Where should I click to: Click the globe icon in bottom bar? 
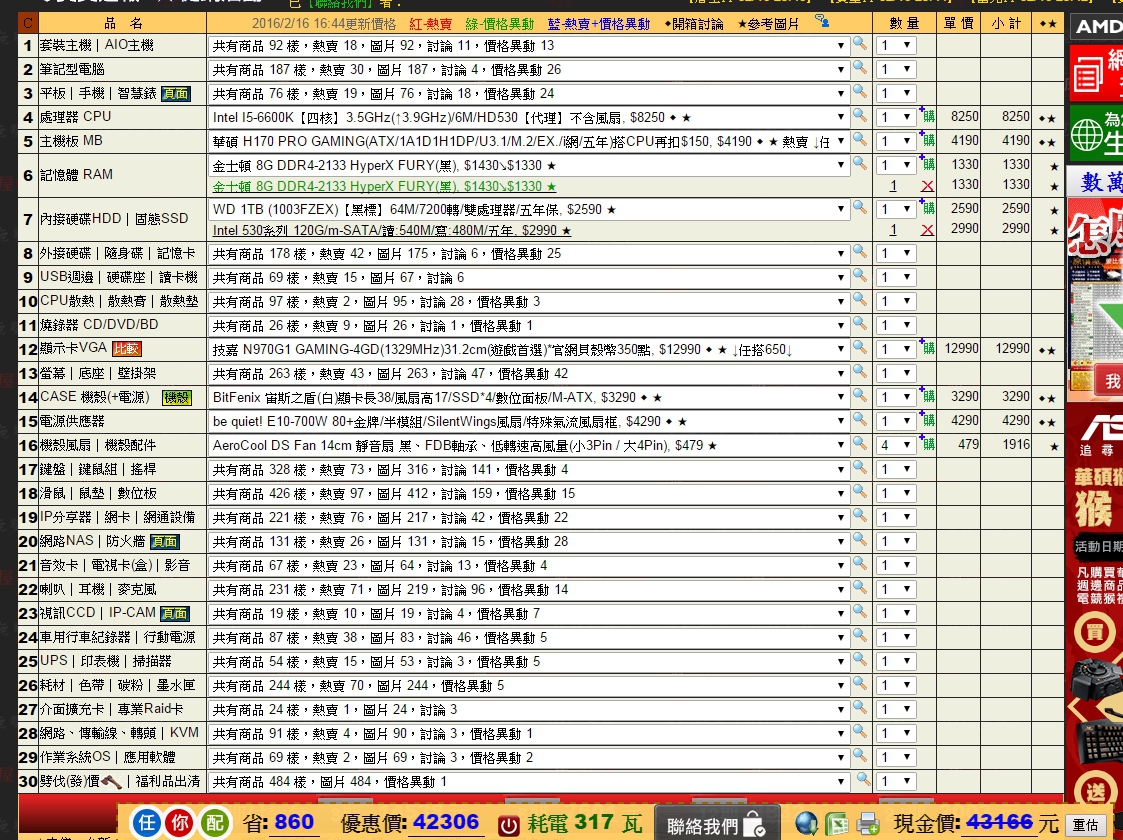tap(806, 824)
